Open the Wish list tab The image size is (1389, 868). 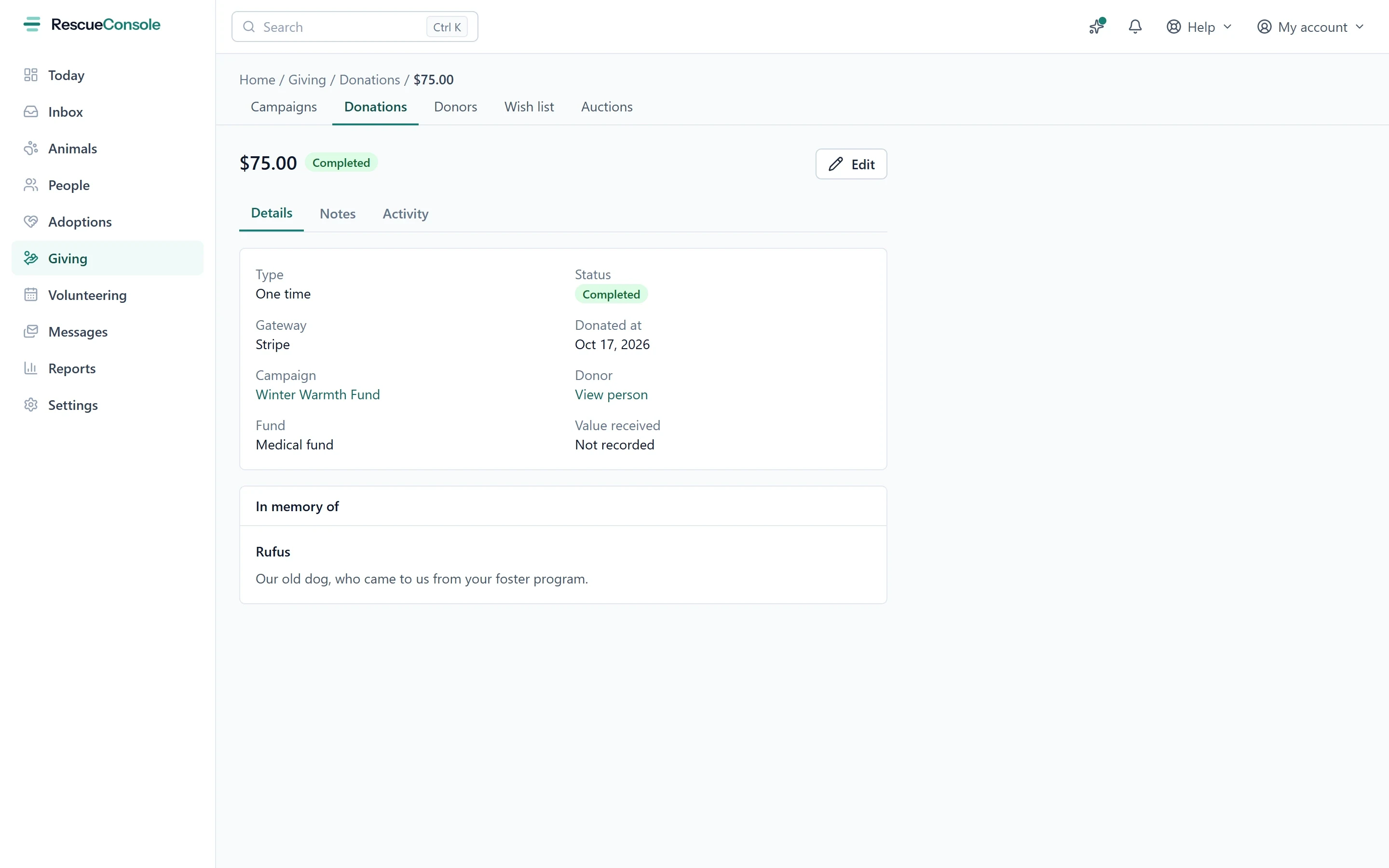coord(529,107)
